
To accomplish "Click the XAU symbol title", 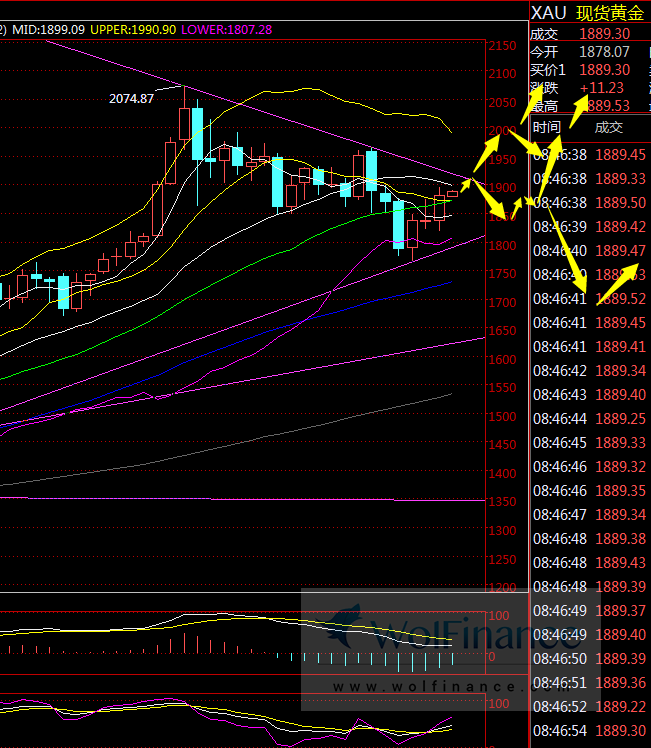I will [548, 13].
